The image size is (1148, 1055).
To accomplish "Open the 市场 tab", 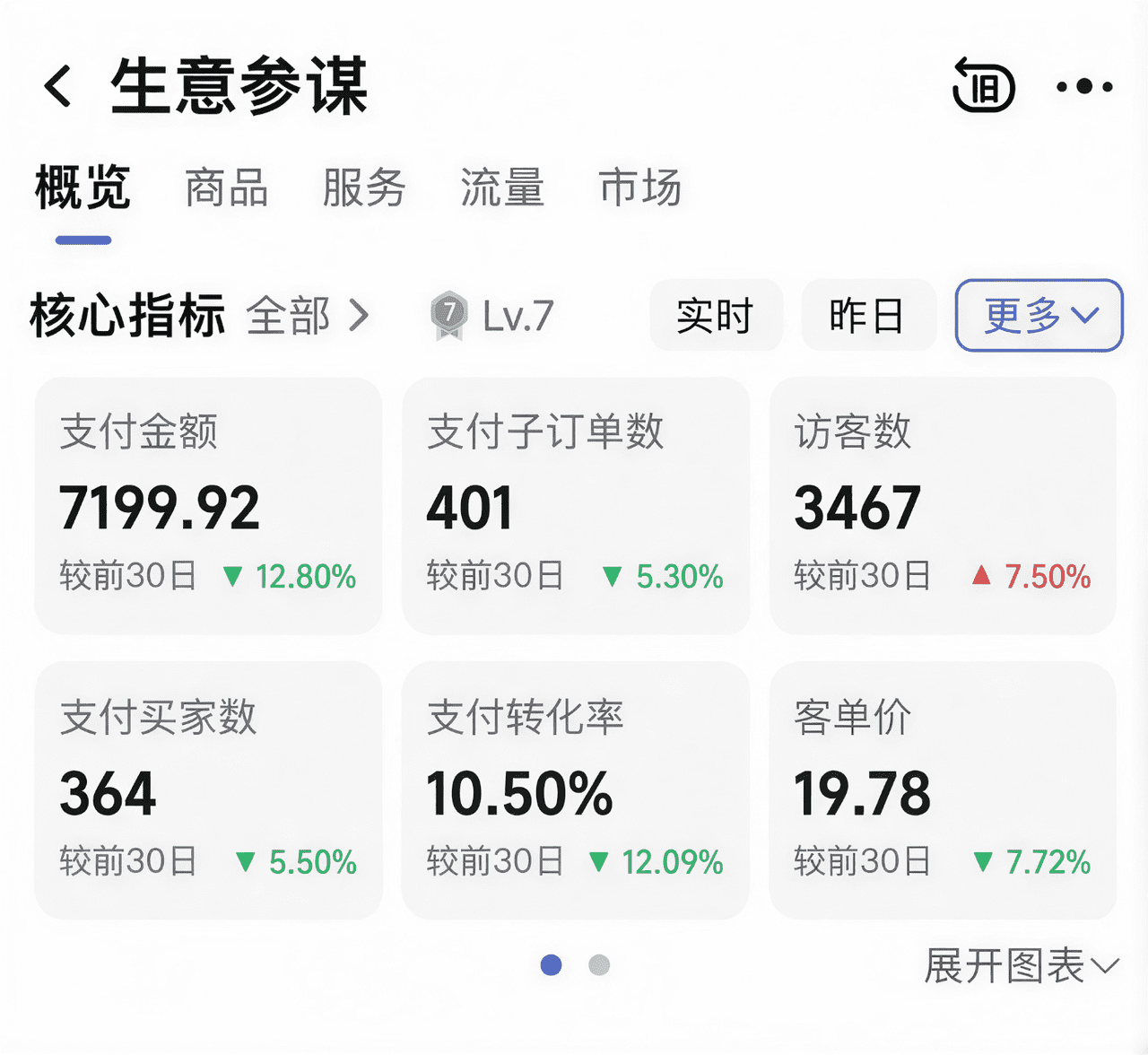I will (x=640, y=188).
